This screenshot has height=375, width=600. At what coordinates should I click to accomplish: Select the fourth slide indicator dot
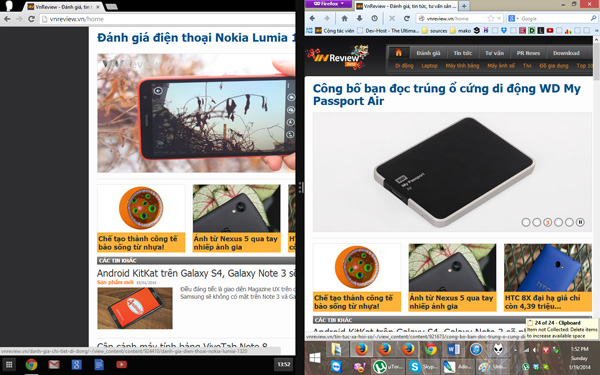(x=558, y=222)
